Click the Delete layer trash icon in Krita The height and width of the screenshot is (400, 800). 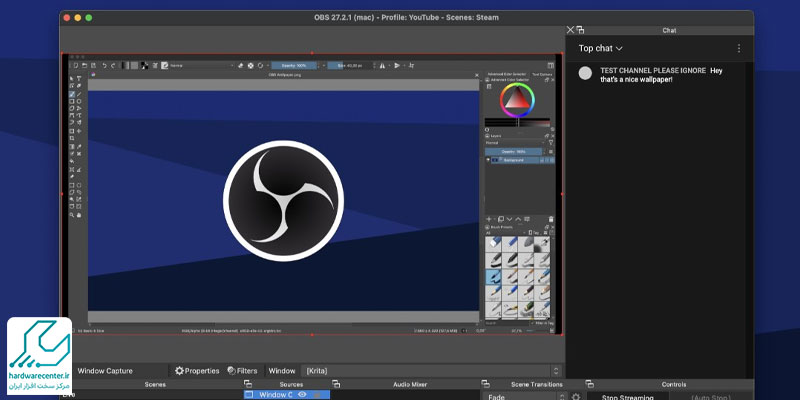click(x=551, y=219)
